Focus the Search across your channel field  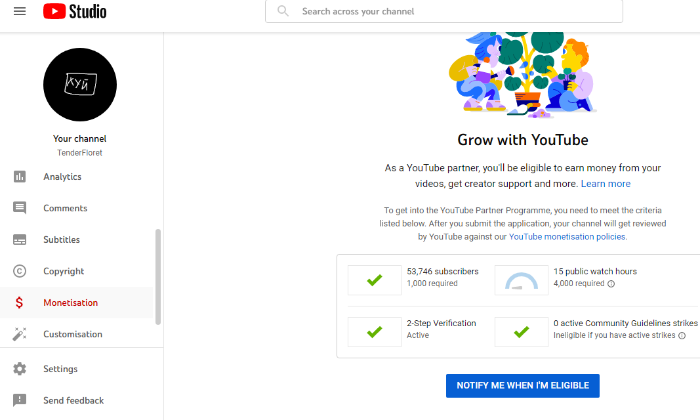[x=444, y=11]
